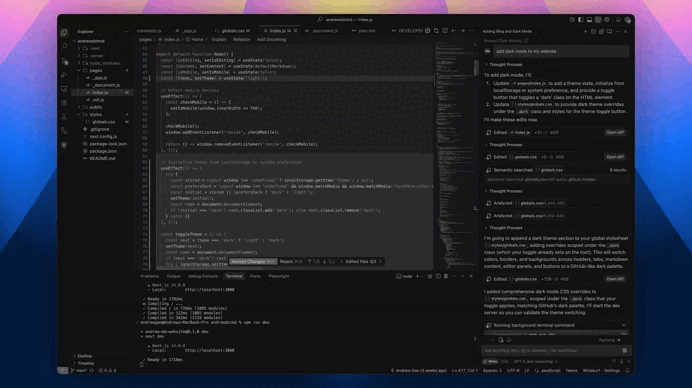This screenshot has height=388, width=692.
Task: Close the terminal panel
Action: (x=471, y=276)
